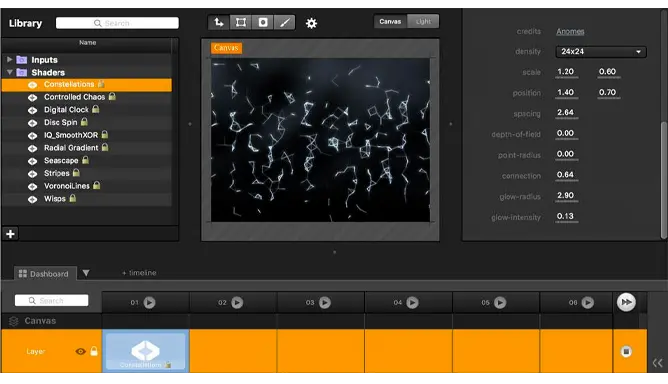Open the density 24x24 dropdown
Screen dimensions: 668x384
pos(601,52)
